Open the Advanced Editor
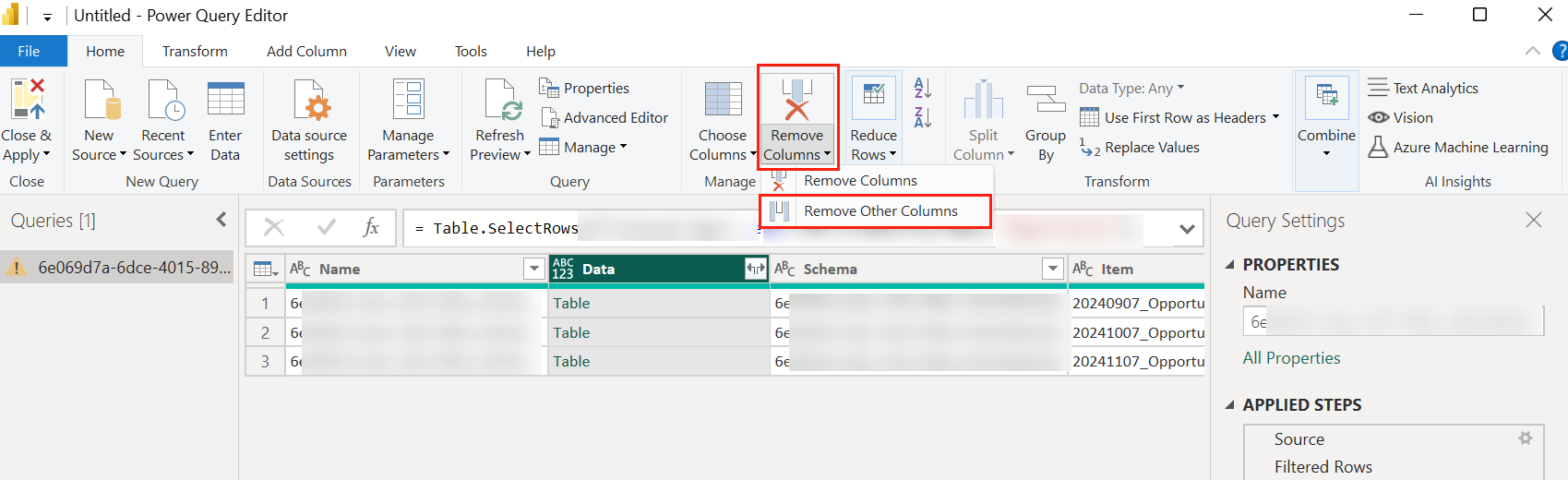Image resolution: width=1568 pixels, height=480 pixels. tap(604, 118)
